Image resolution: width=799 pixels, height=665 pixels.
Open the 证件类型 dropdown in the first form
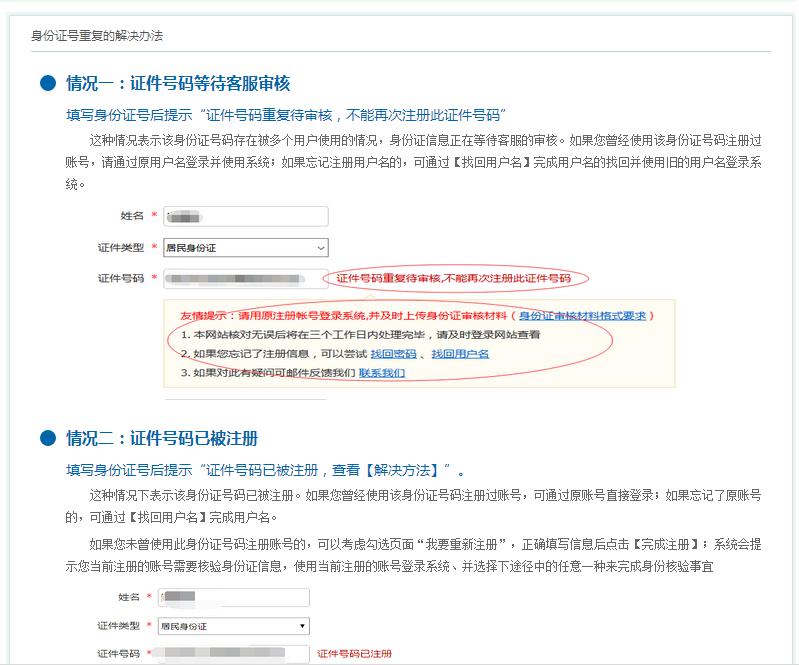(x=245, y=247)
